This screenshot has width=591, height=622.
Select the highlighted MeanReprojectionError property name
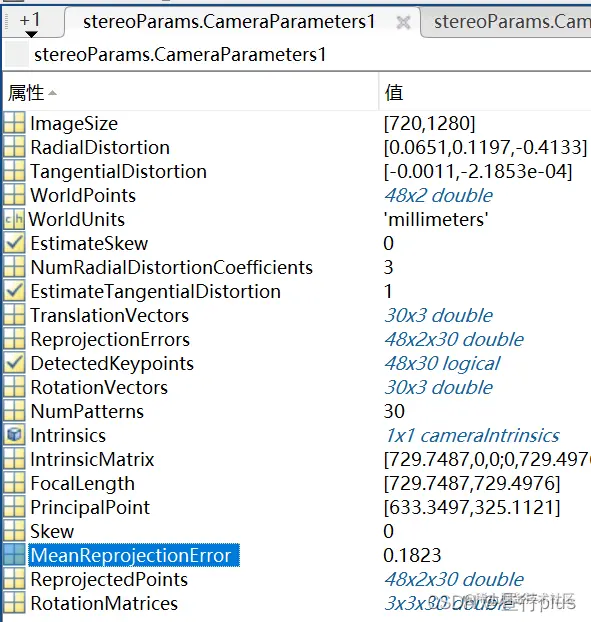pos(134,555)
